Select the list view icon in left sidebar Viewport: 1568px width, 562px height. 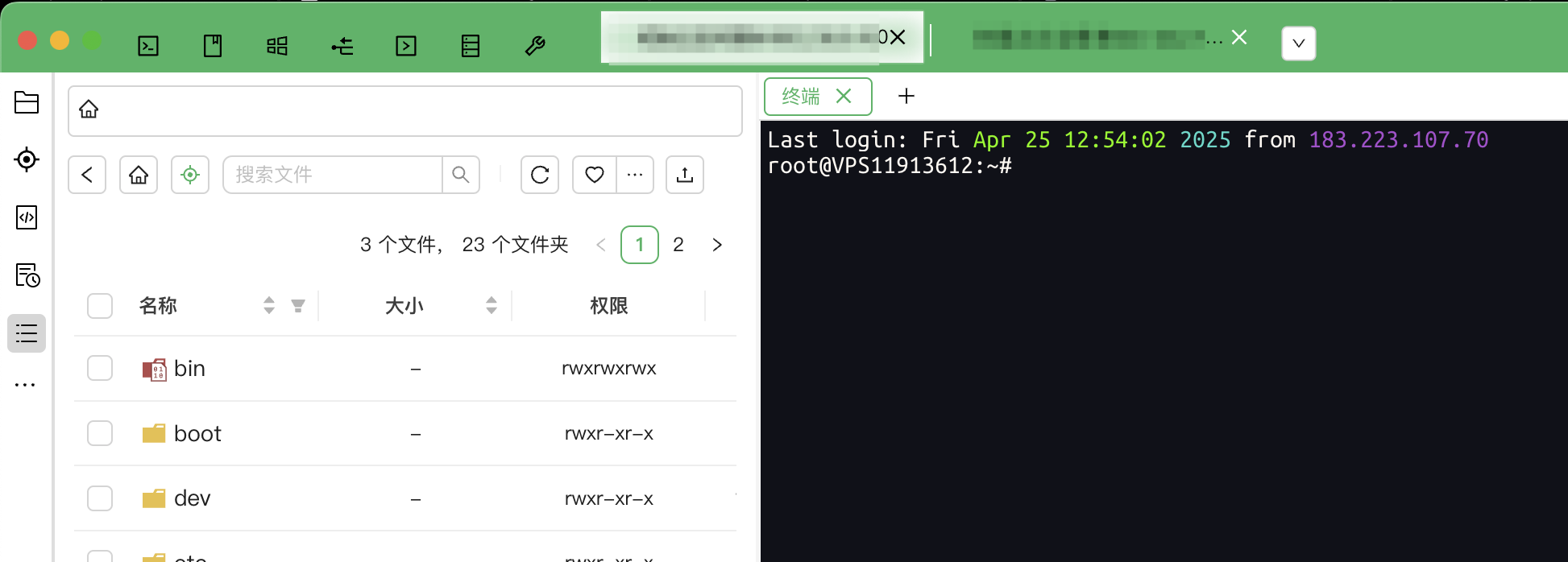(27, 333)
